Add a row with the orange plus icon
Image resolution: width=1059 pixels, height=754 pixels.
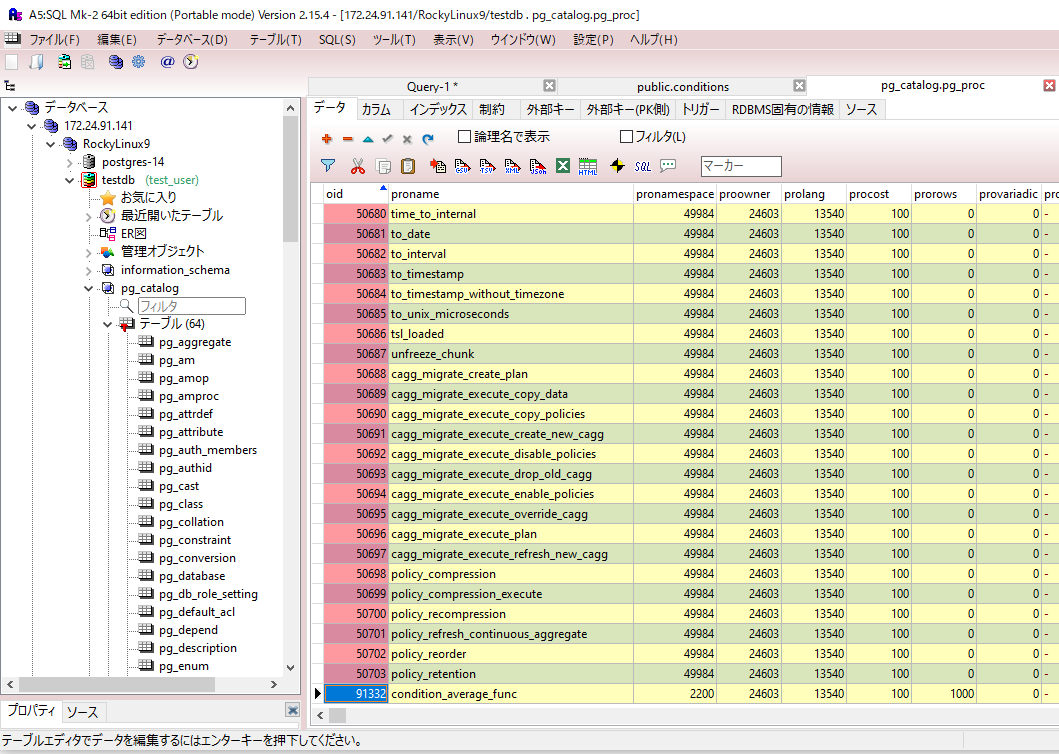327,139
